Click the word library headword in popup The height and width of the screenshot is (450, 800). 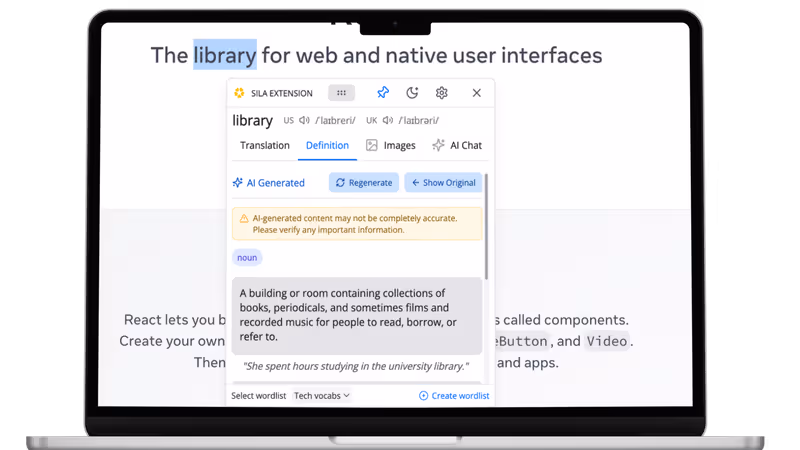253,120
